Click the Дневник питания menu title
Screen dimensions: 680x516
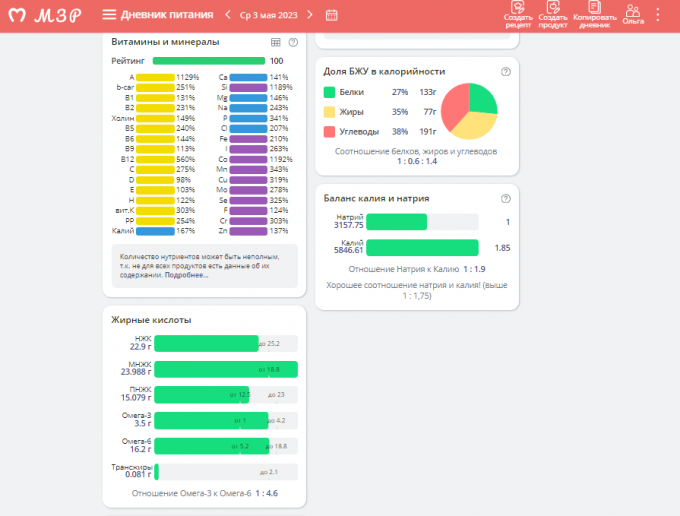[166, 15]
